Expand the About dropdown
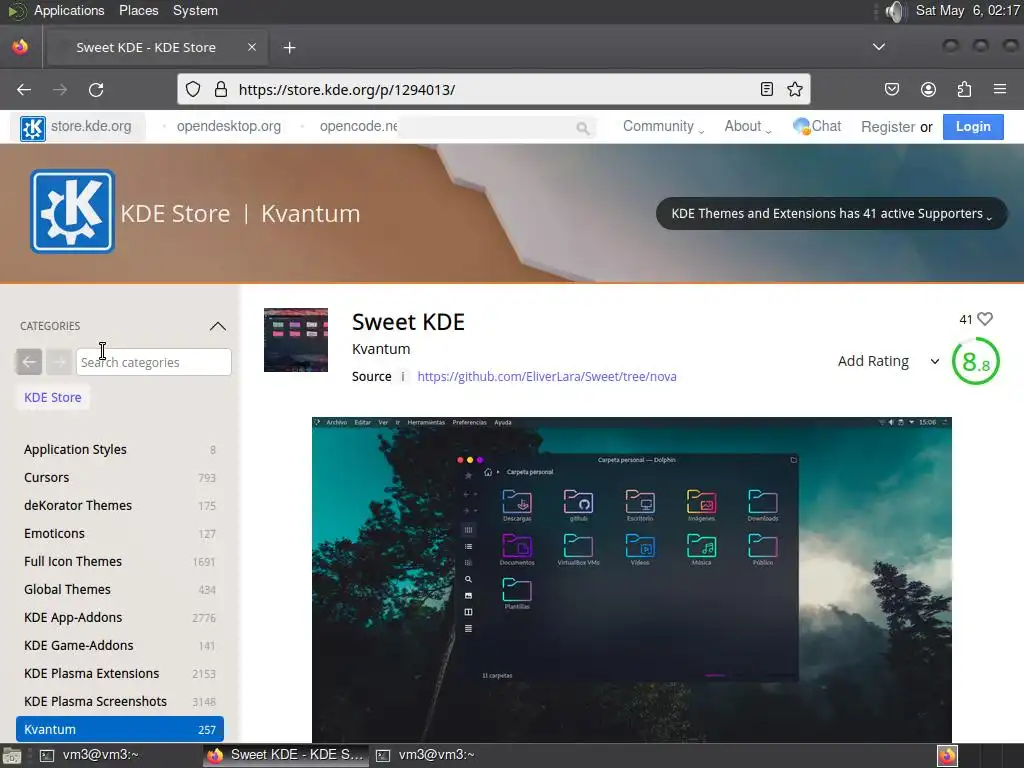The width and height of the screenshot is (1024, 768). click(x=748, y=127)
